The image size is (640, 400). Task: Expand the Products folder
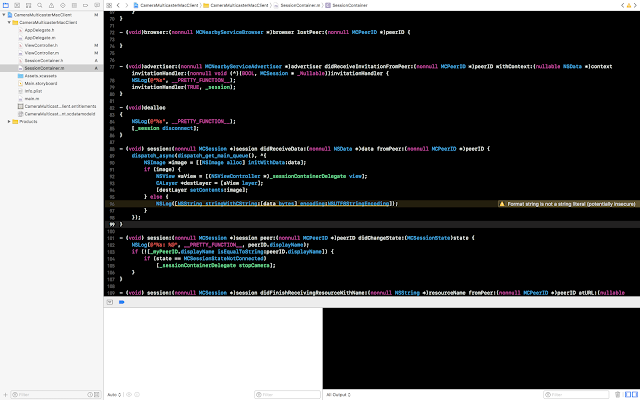(x=9, y=122)
